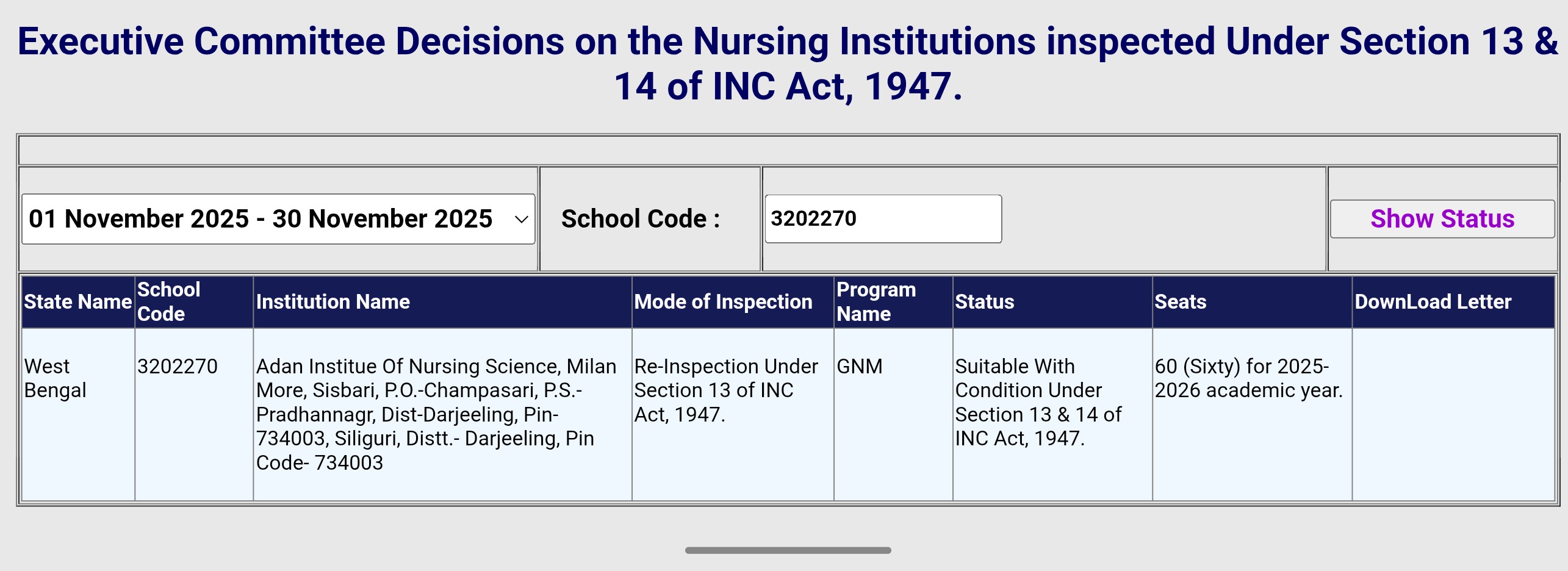Click the DownLoad Letter column header
Screen dimensions: 1568x571
click(1433, 302)
